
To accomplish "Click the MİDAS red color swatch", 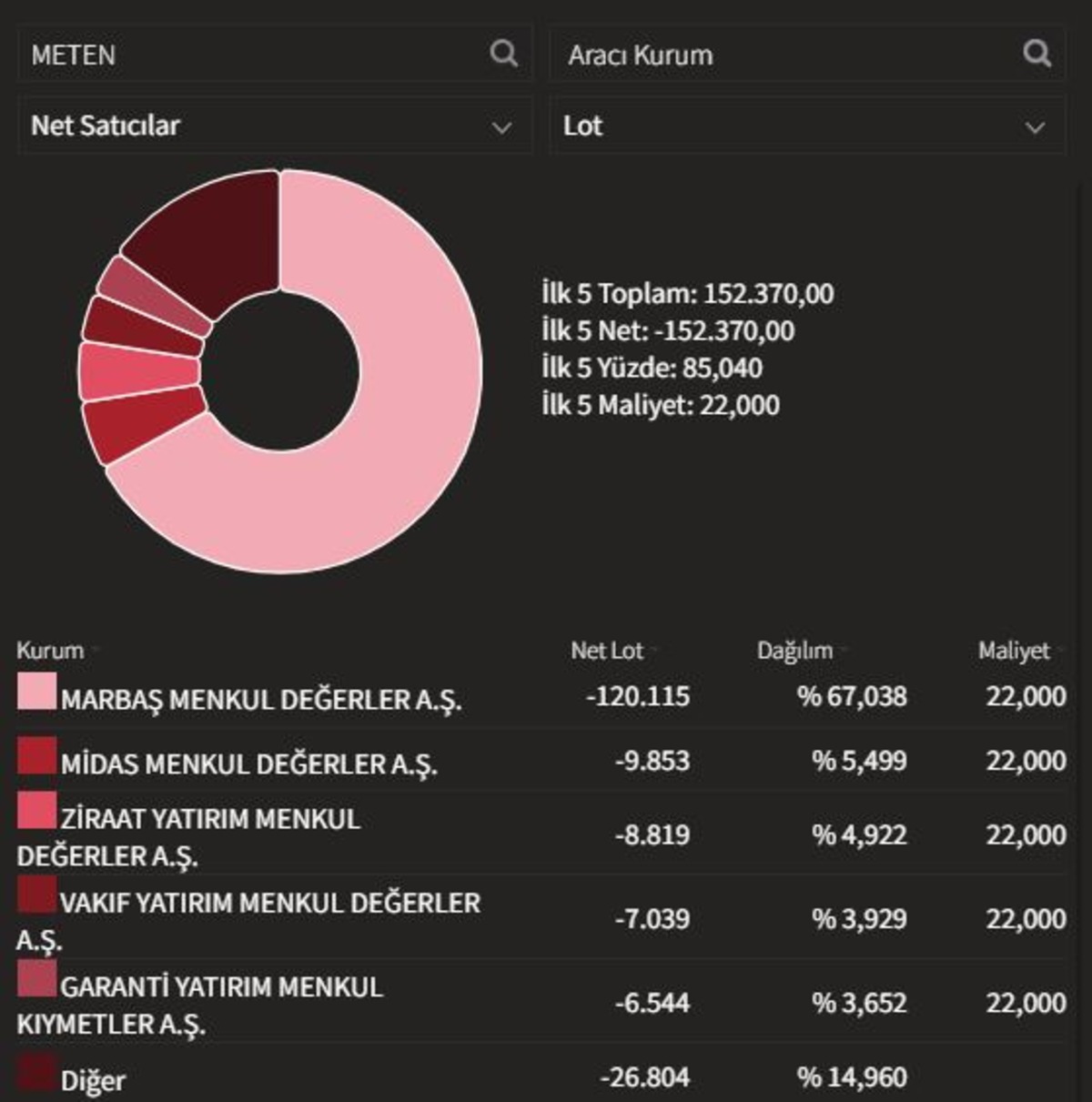I will pos(36,756).
